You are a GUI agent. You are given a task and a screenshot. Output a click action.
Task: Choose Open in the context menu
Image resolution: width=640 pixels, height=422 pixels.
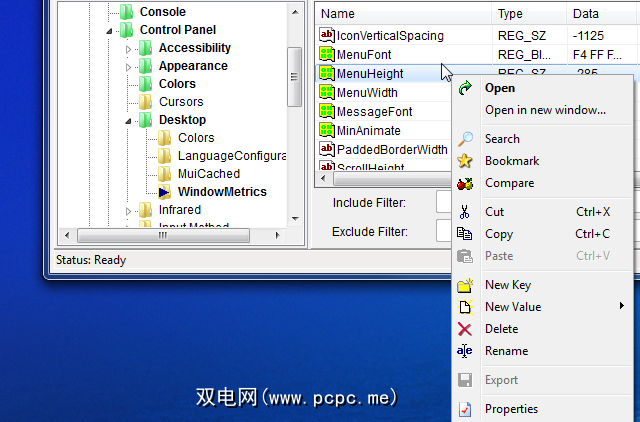[542, 88]
